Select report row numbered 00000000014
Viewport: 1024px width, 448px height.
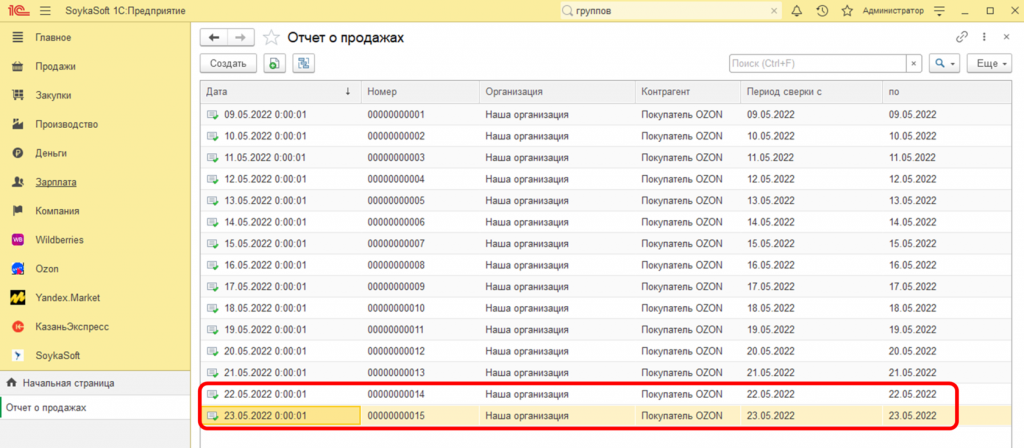396,394
